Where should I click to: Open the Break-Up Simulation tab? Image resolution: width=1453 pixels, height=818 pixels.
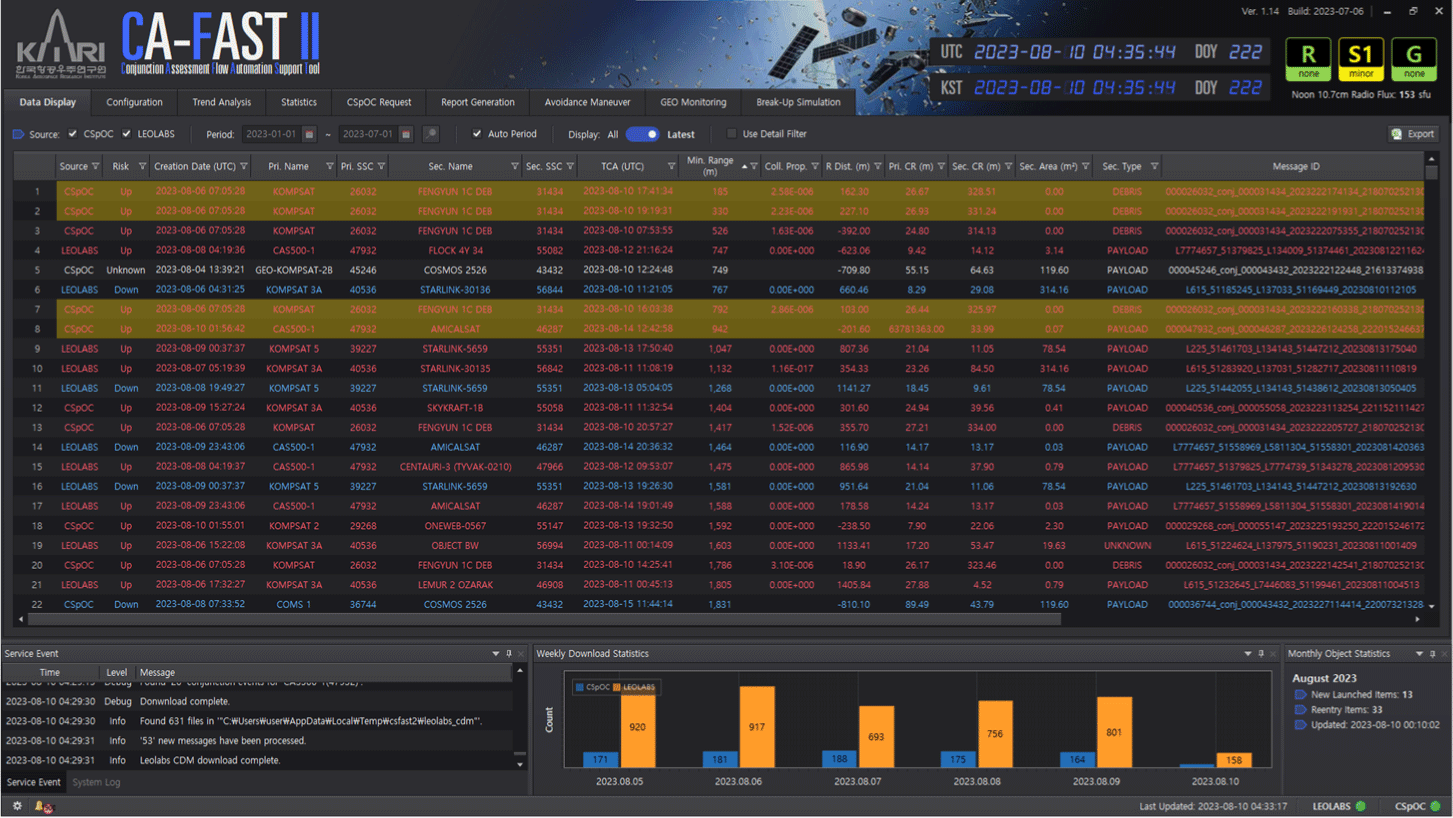(798, 102)
